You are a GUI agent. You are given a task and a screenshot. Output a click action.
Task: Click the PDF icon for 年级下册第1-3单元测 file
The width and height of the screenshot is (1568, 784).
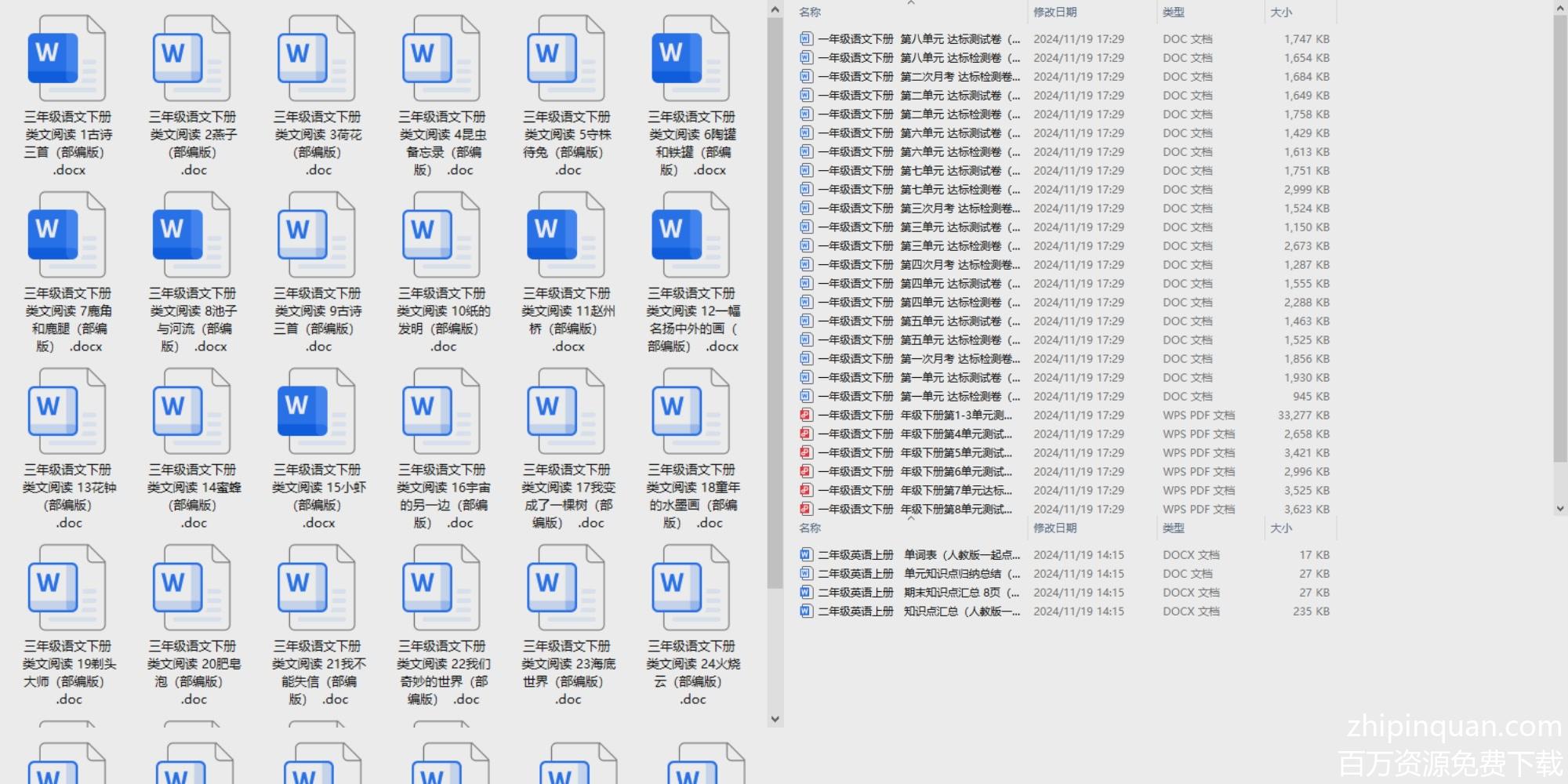[805, 416]
